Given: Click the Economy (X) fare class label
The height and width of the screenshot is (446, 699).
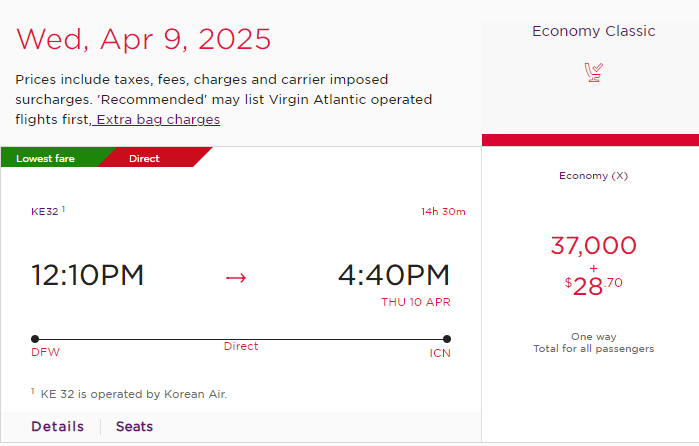Looking at the screenshot, I should [x=593, y=176].
